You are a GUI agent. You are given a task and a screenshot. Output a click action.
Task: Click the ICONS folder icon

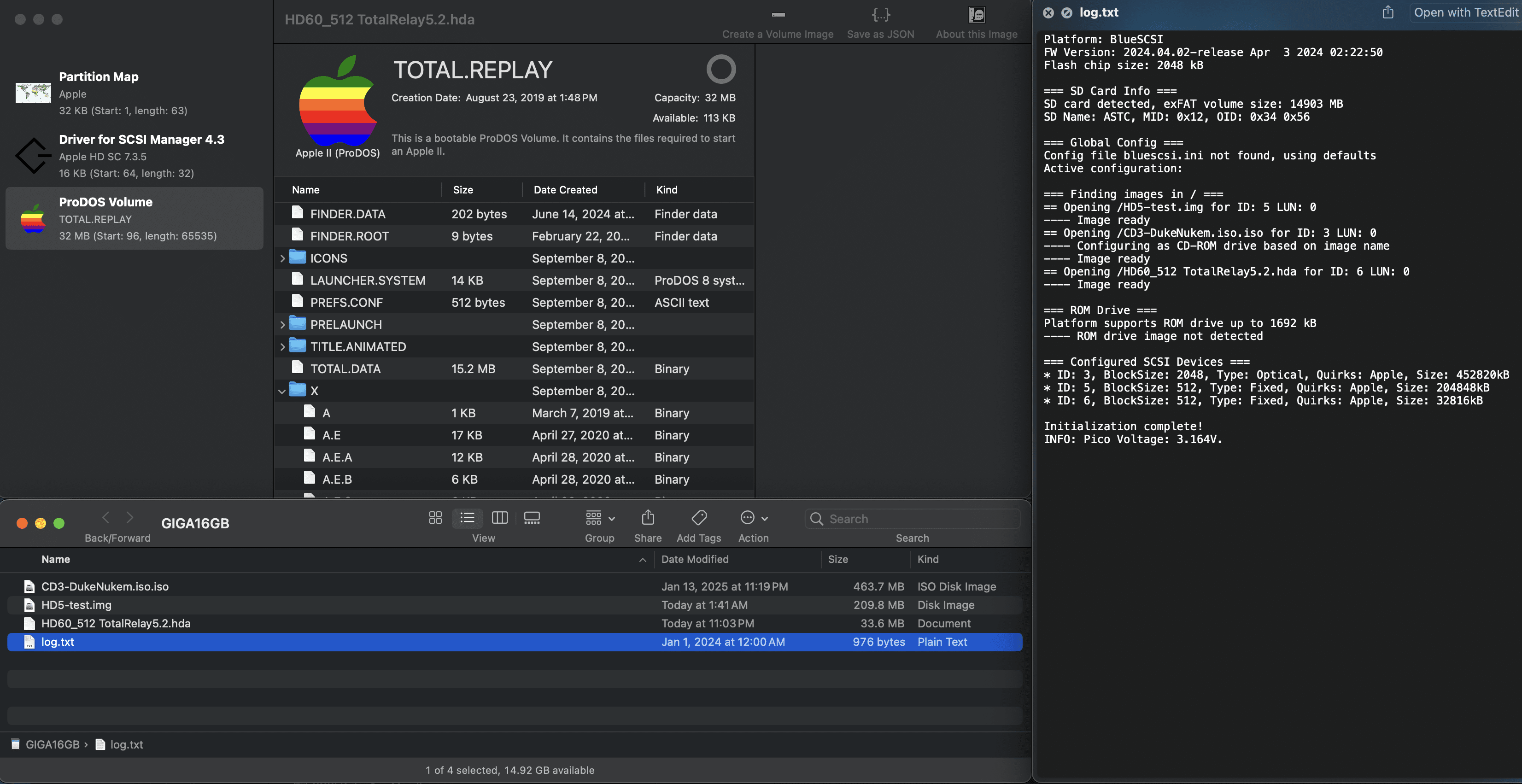pos(298,257)
